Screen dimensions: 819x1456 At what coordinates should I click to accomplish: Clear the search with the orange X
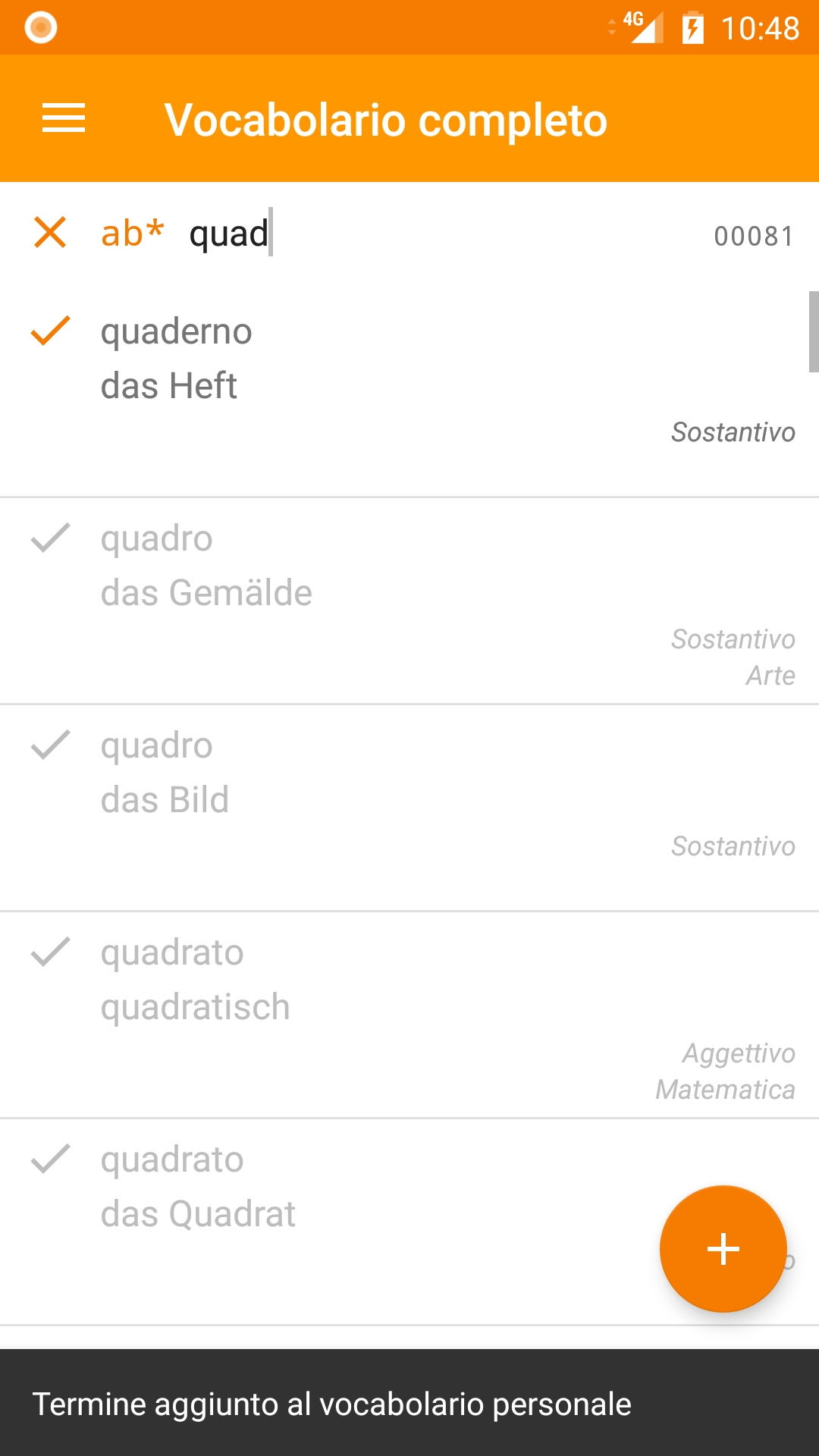(50, 232)
